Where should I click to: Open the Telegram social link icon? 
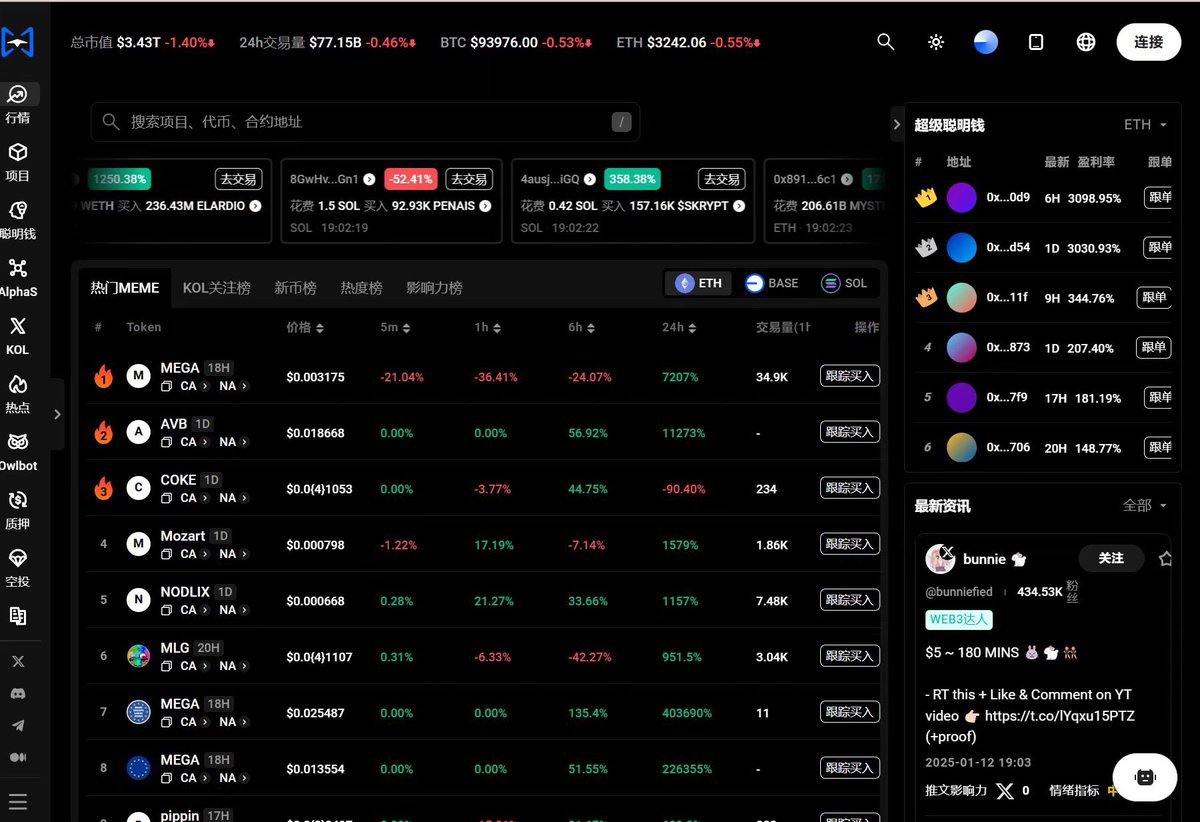(x=18, y=725)
